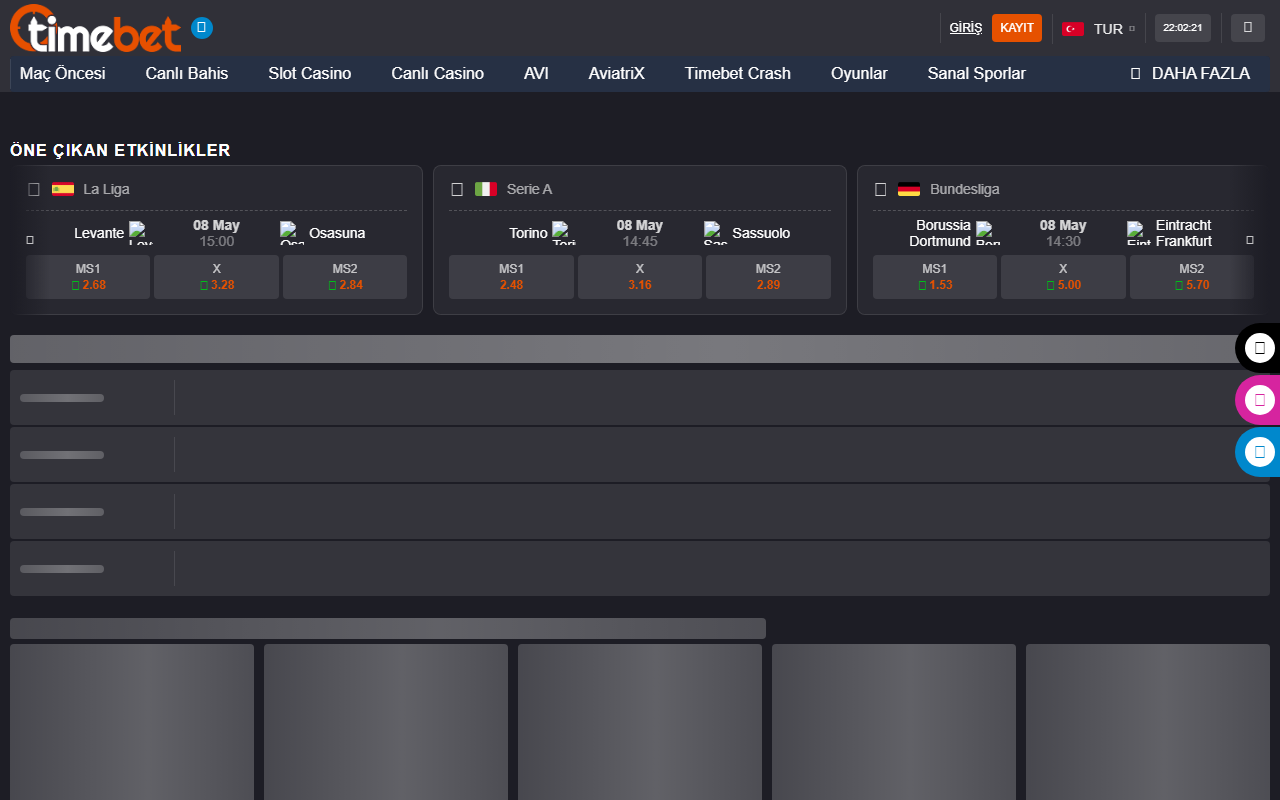
Task: Click the Turkish flag icon
Action: (1073, 28)
